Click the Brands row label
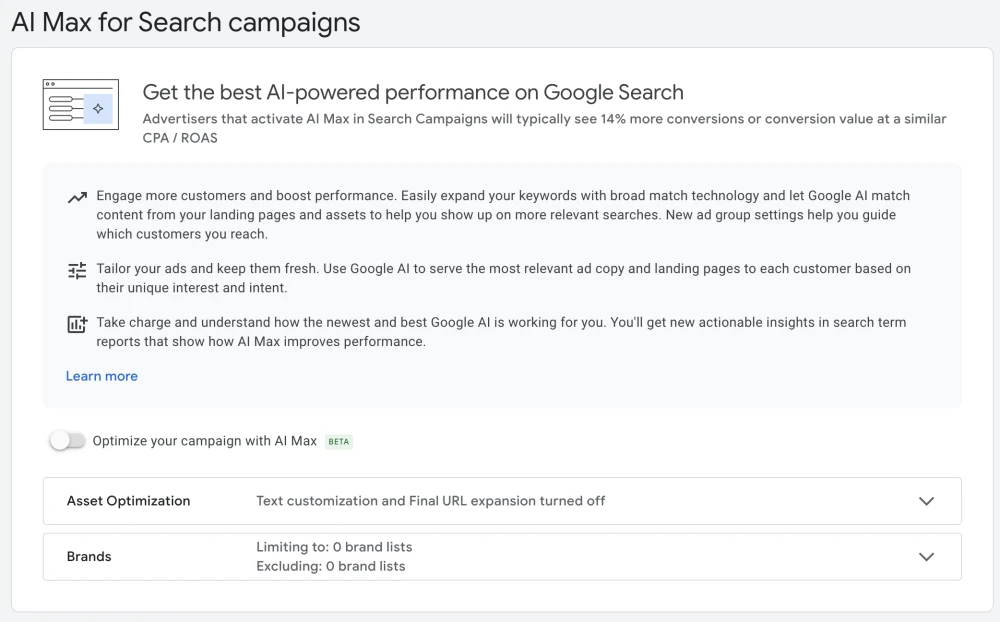This screenshot has height=622, width=1000. [89, 557]
